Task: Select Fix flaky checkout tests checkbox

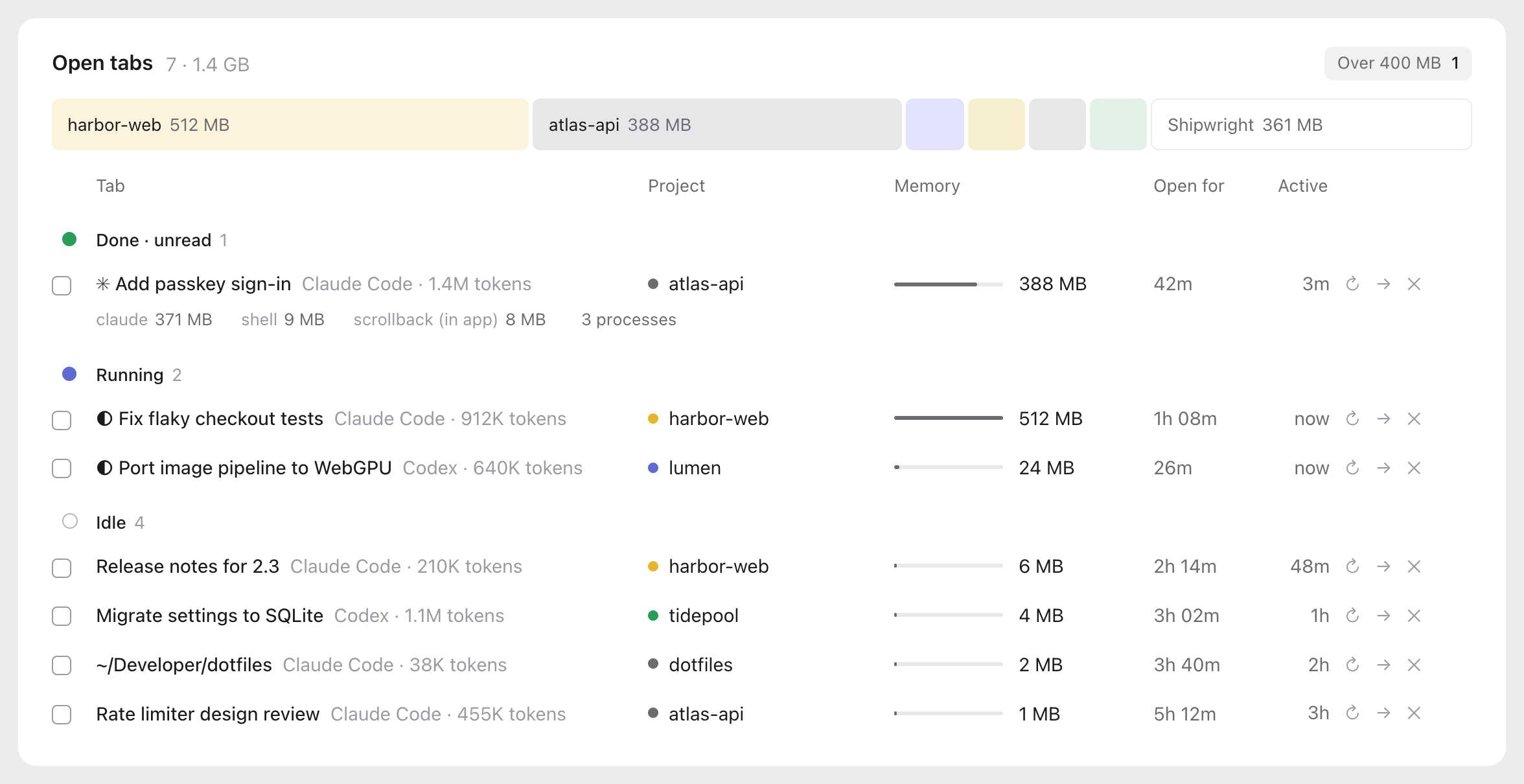Action: [62, 421]
